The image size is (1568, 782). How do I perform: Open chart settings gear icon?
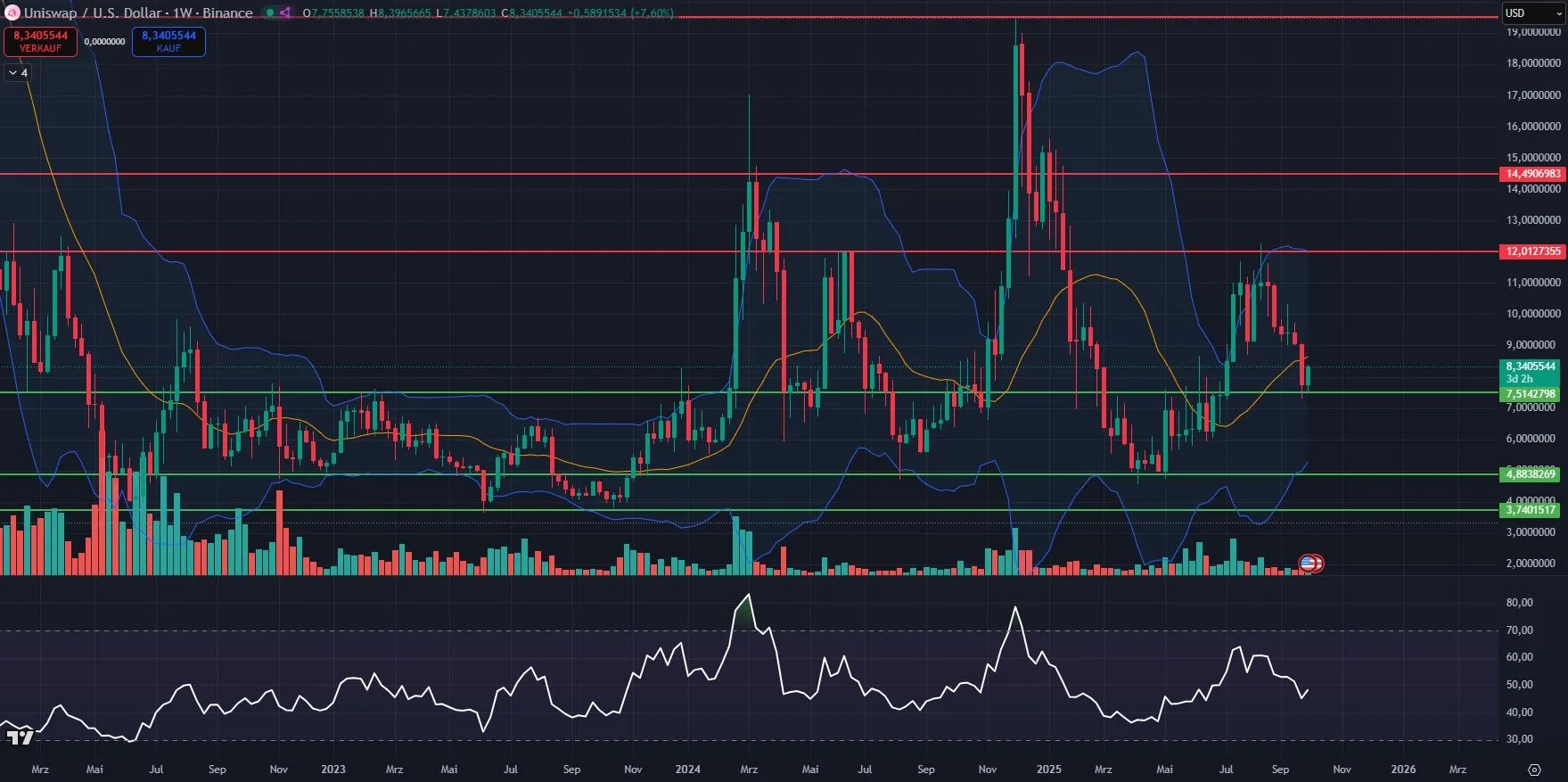(1534, 770)
